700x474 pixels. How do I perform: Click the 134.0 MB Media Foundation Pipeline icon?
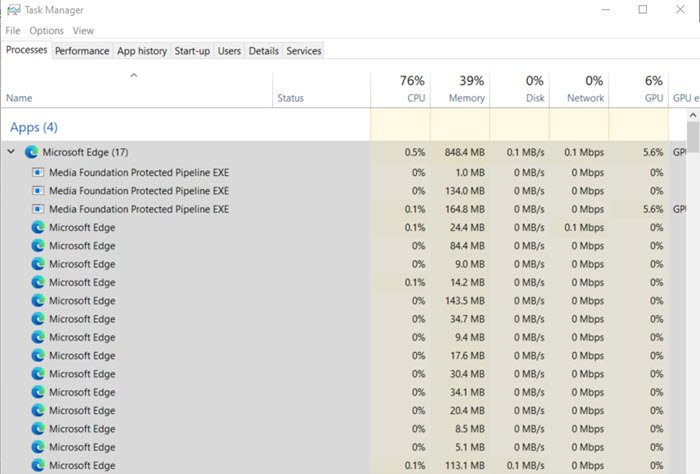pyautogui.click(x=38, y=190)
